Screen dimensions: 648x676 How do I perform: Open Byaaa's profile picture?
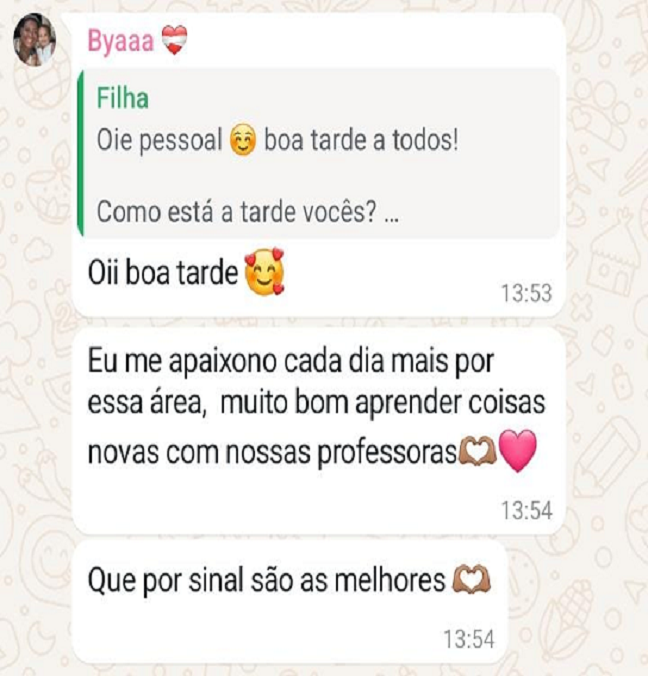35,40
